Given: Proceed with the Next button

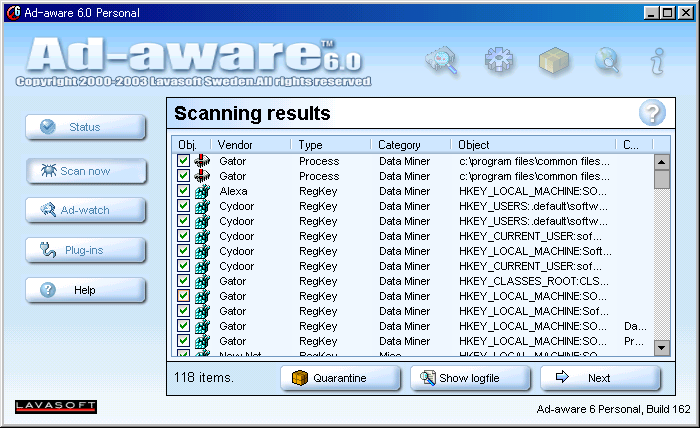Looking at the screenshot, I should (600, 378).
